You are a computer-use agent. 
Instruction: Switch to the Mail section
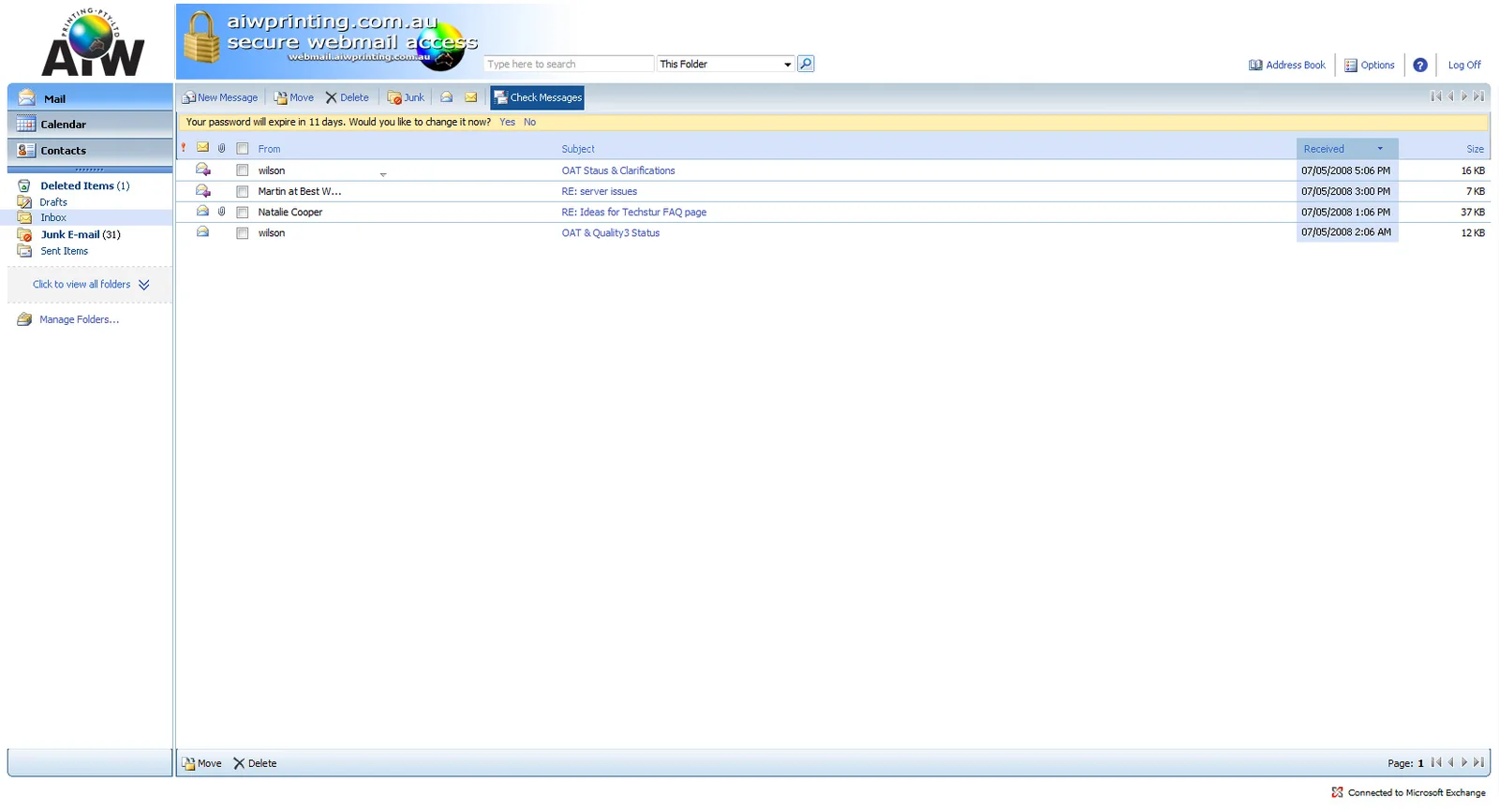[x=90, y=97]
